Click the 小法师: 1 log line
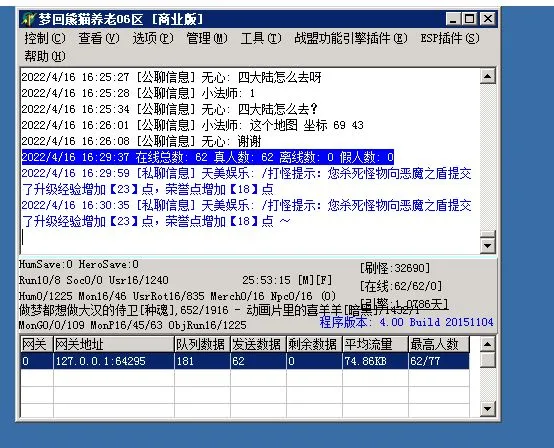The width and height of the screenshot is (554, 448). click(138, 93)
